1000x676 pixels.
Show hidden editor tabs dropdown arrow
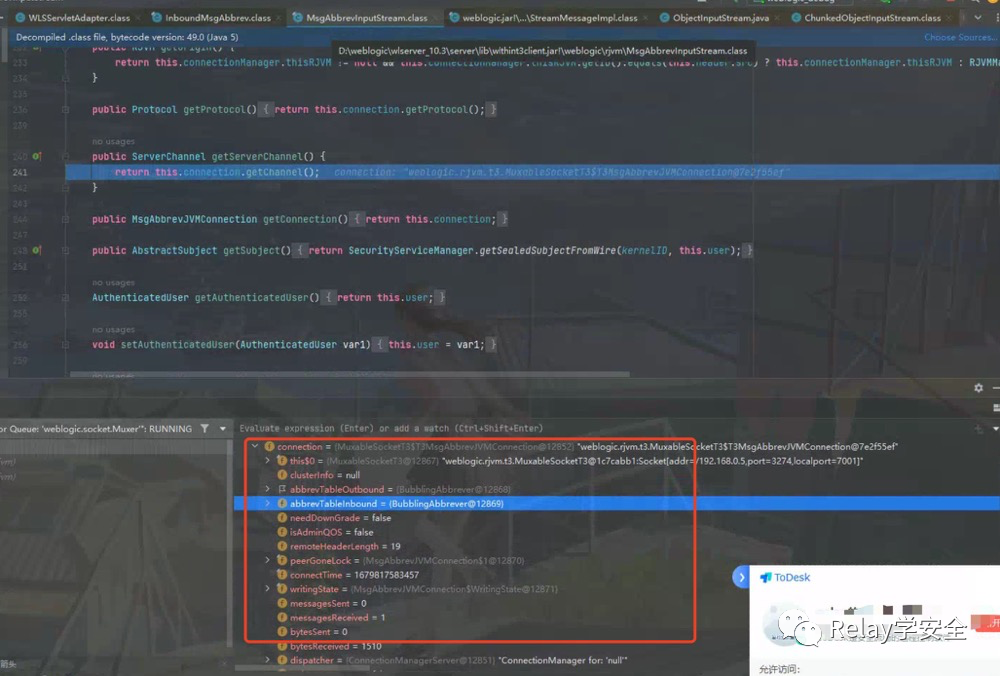tap(978, 18)
